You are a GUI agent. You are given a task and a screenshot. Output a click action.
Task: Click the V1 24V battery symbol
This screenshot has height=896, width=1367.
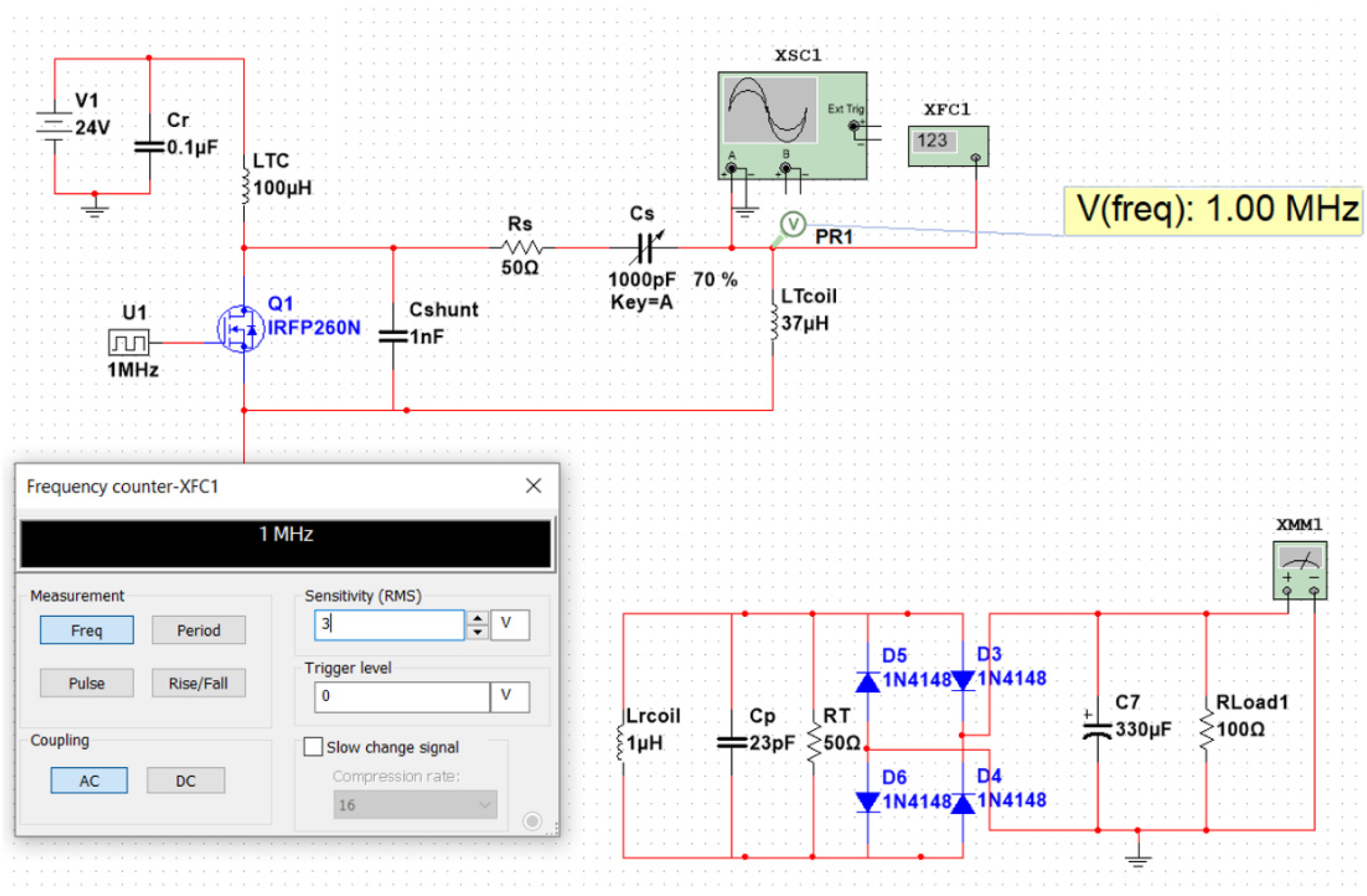click(x=55, y=126)
